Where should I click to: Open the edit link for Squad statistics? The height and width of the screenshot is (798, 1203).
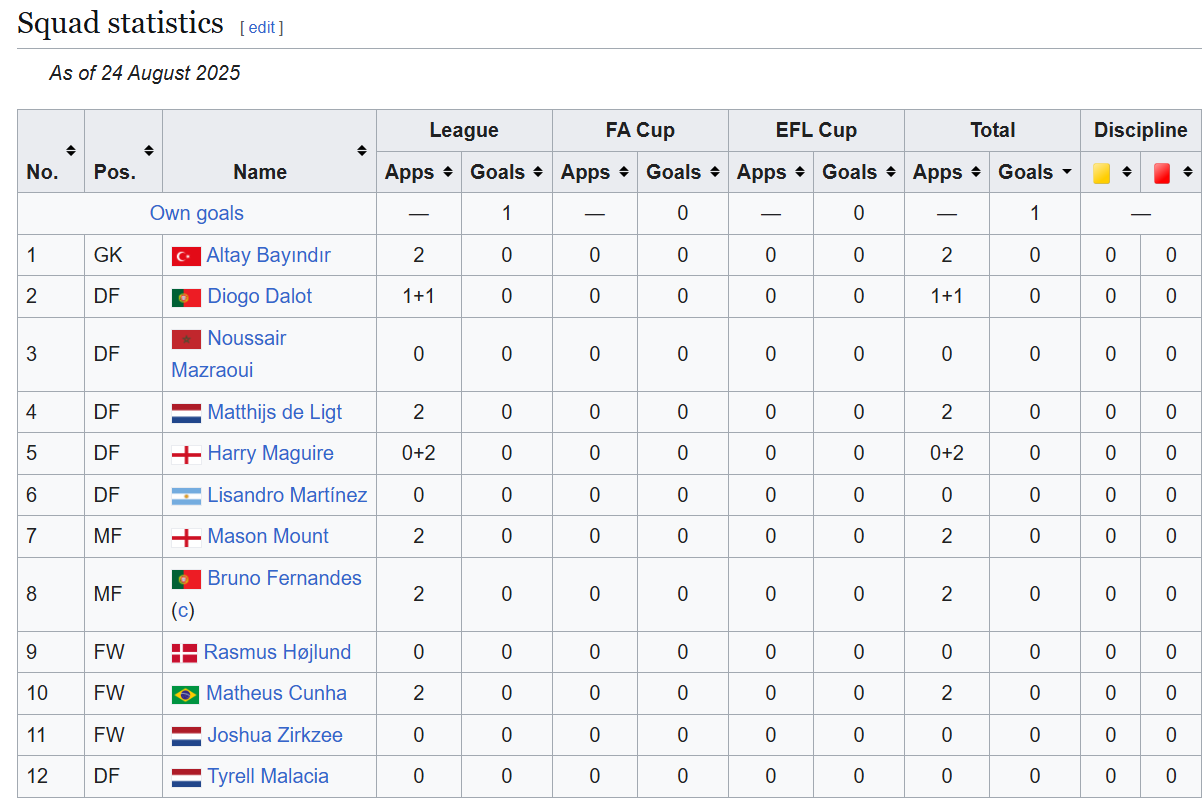pyautogui.click(x=261, y=28)
